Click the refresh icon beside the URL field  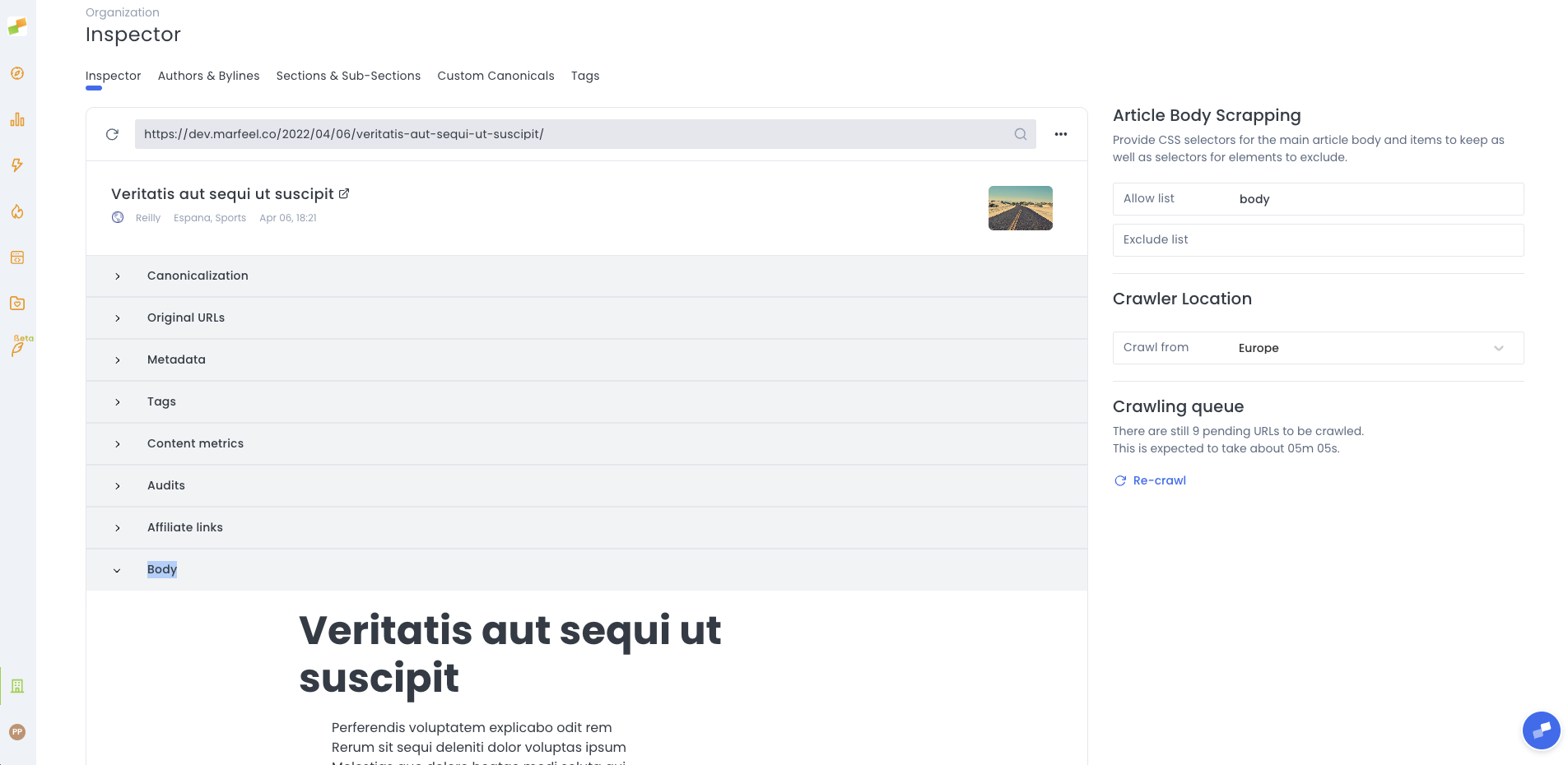tap(113, 134)
